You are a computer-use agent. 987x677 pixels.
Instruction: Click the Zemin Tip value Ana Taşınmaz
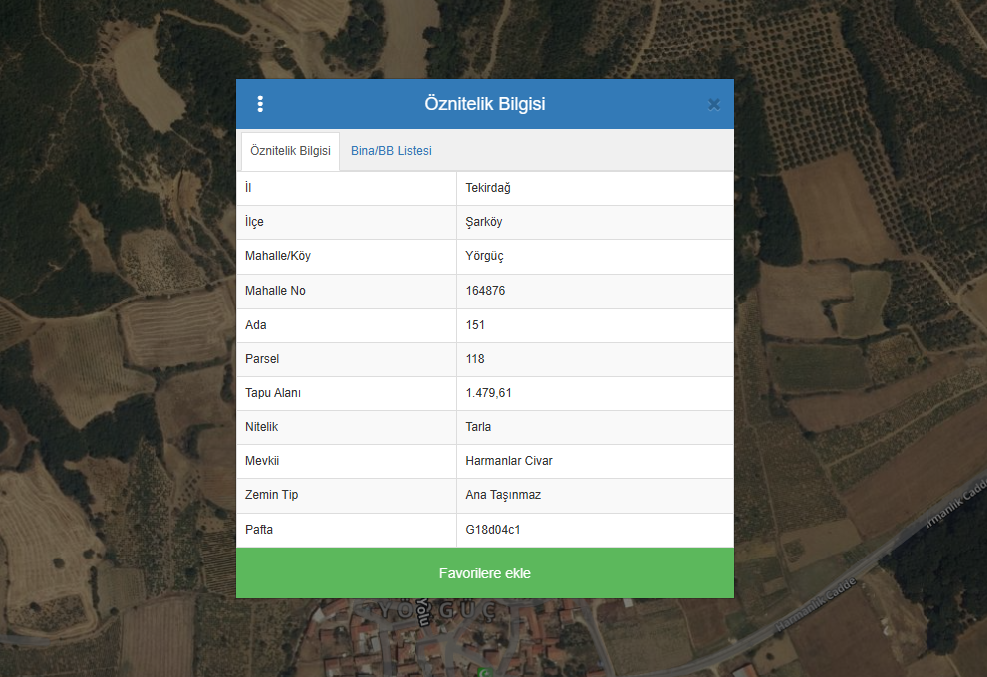click(503, 495)
